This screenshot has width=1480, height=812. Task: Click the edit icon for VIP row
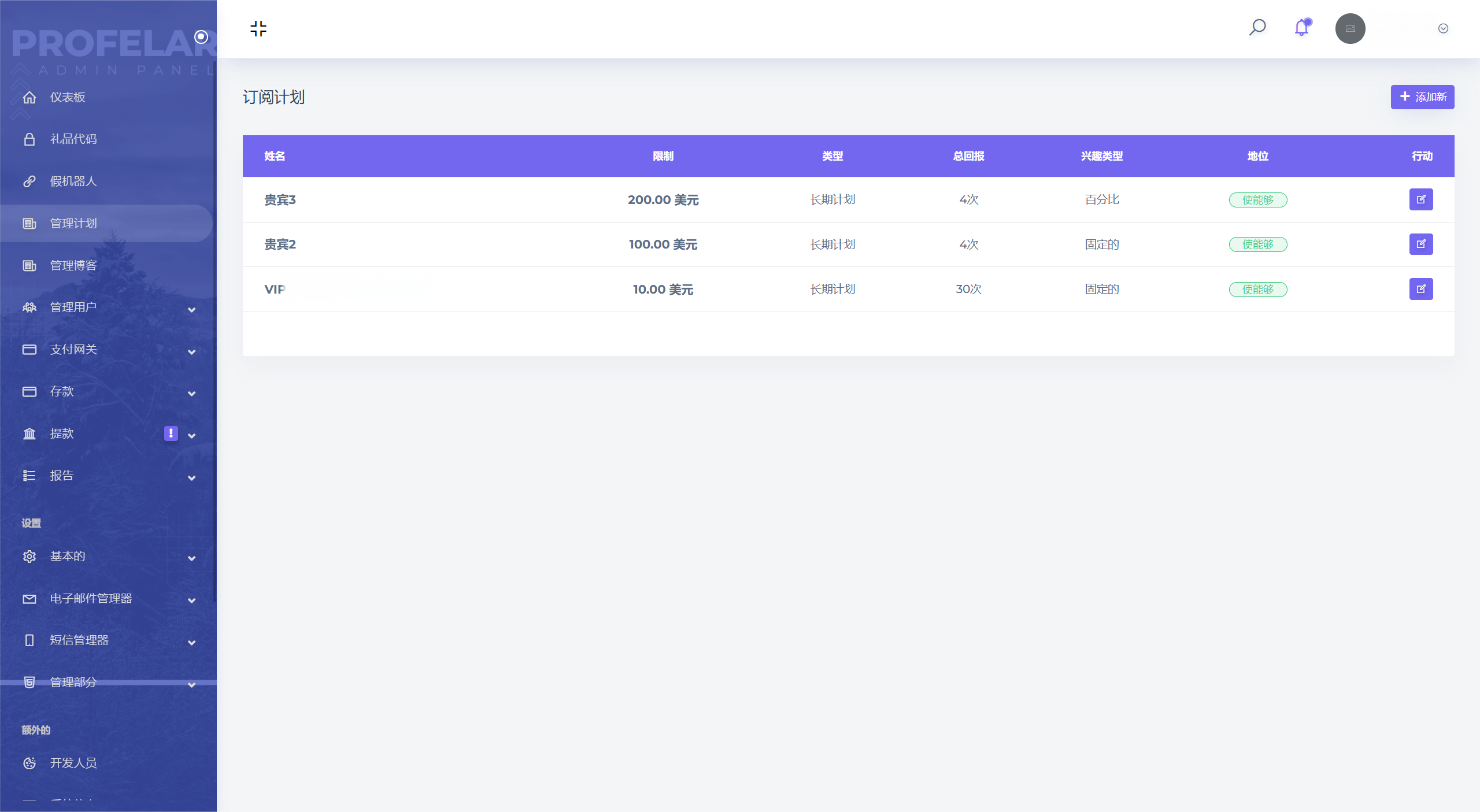coord(1420,289)
